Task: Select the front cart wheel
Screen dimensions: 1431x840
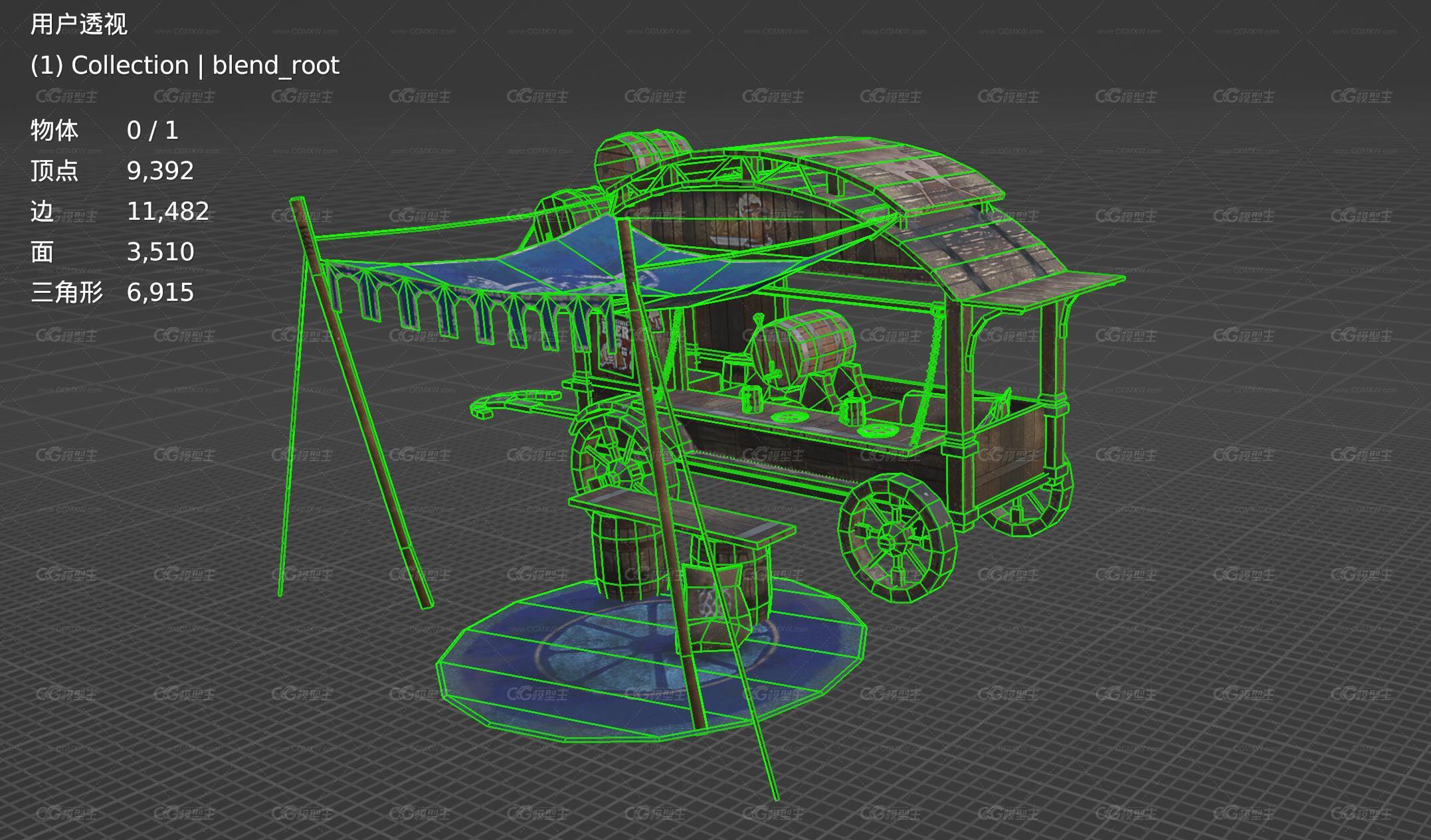Action: tap(897, 538)
